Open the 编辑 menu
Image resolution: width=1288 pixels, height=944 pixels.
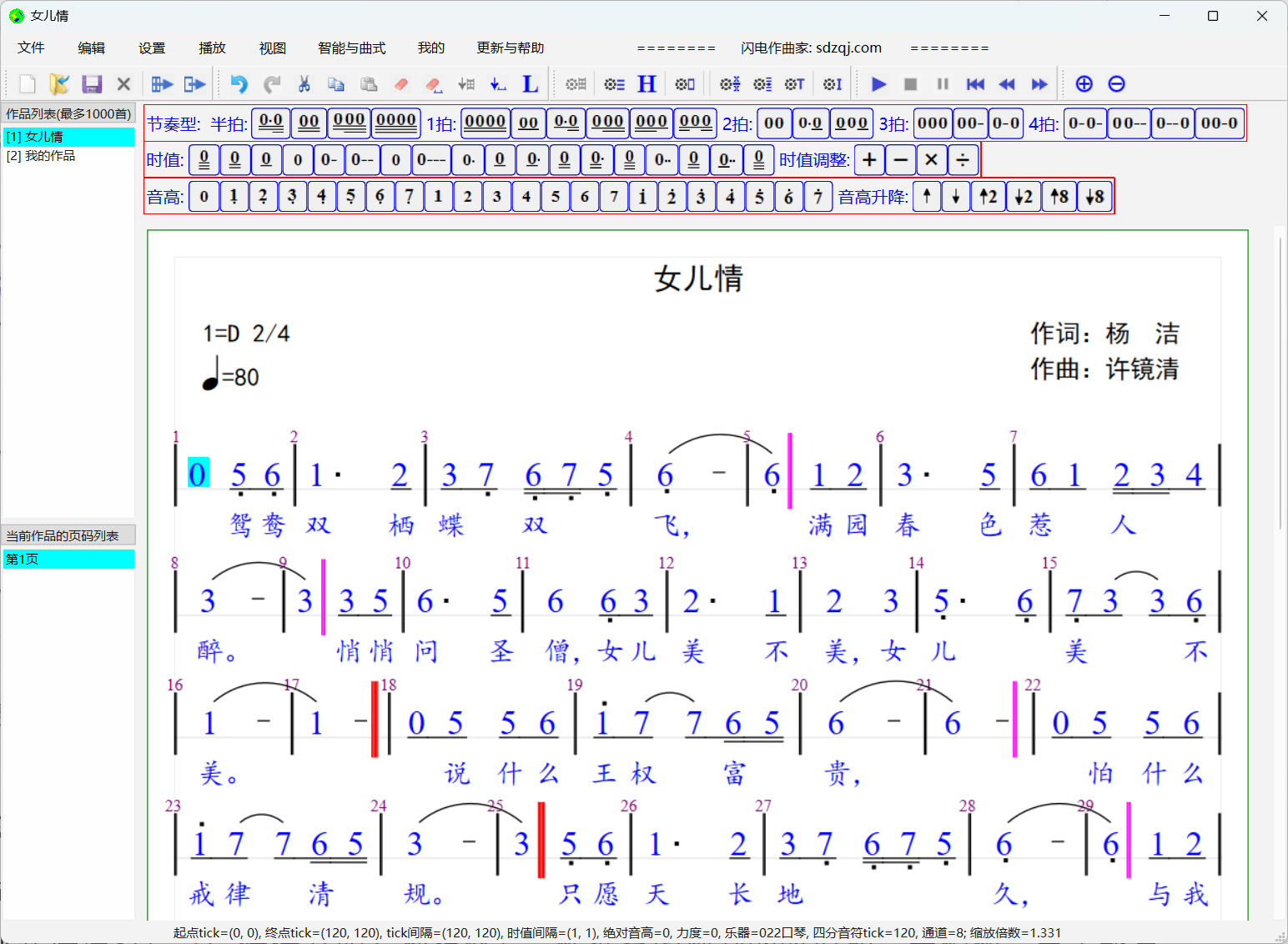(x=91, y=48)
